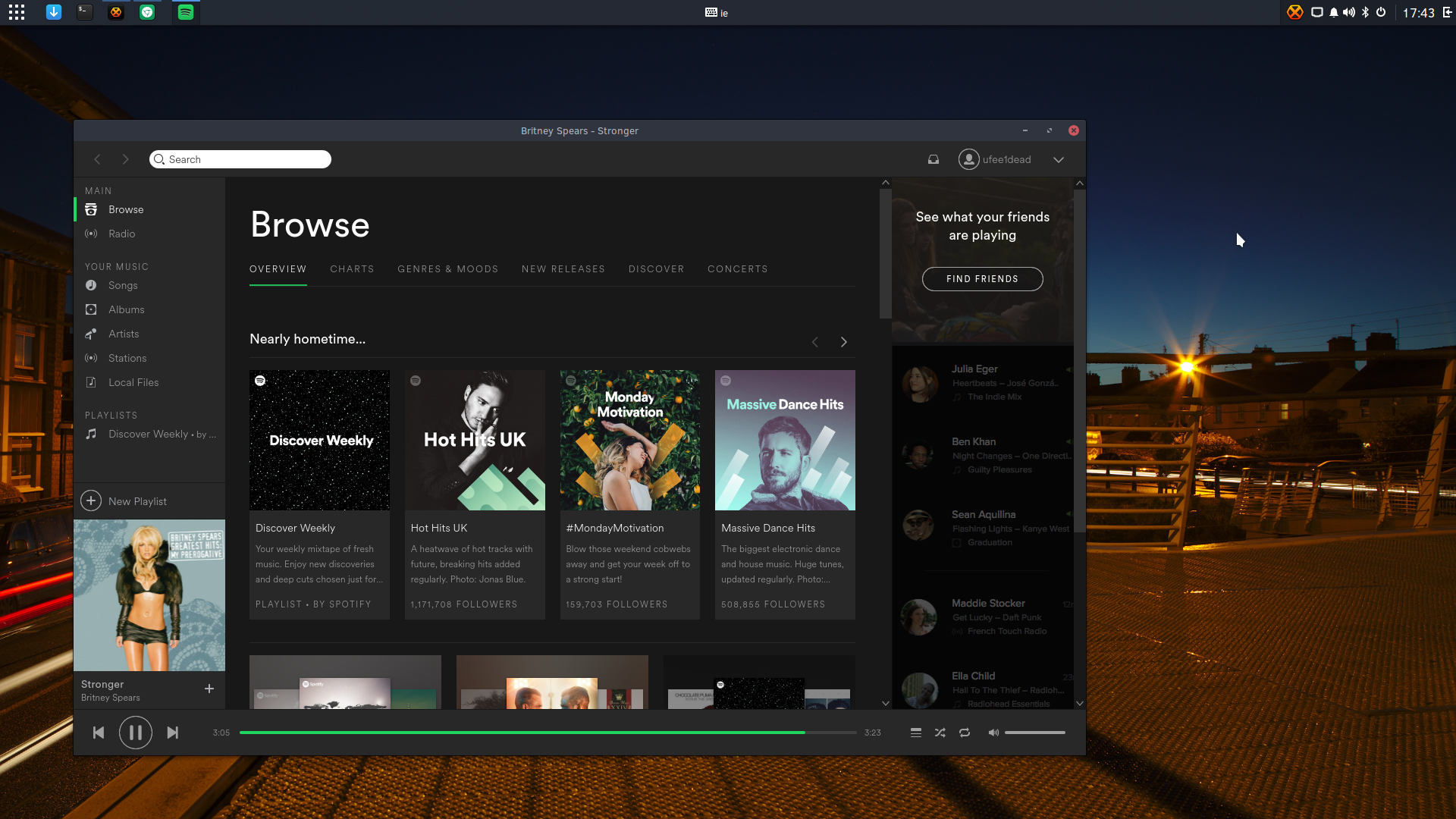1456x819 pixels.
Task: Open Maddie Stocker's French Touch Radio
Action: (1006, 631)
